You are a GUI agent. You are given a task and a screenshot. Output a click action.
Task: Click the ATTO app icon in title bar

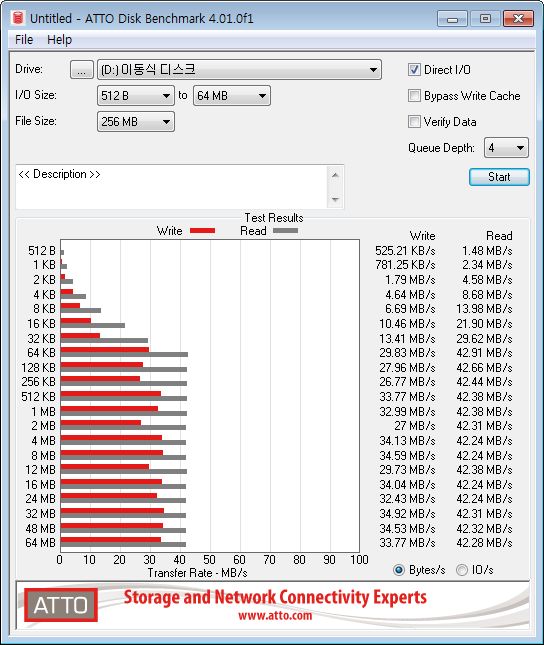(18, 18)
